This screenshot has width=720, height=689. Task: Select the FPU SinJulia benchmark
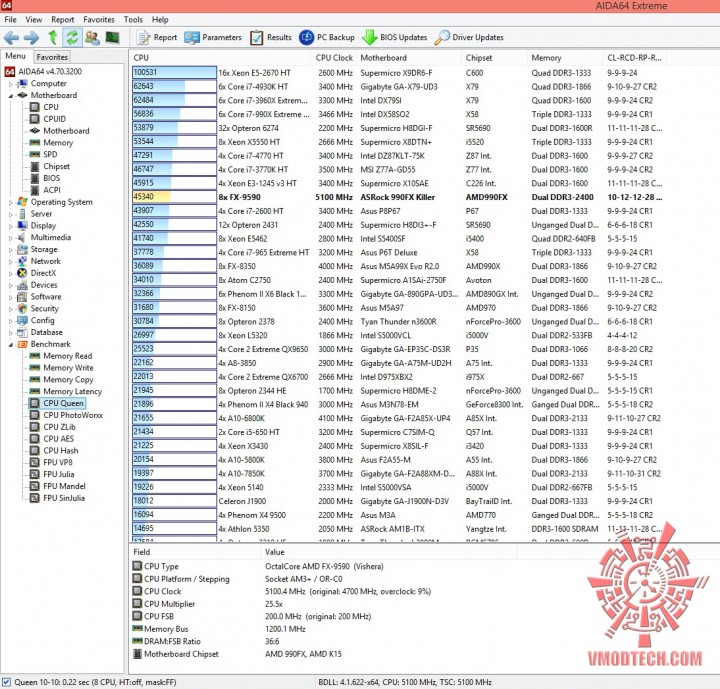click(x=57, y=498)
